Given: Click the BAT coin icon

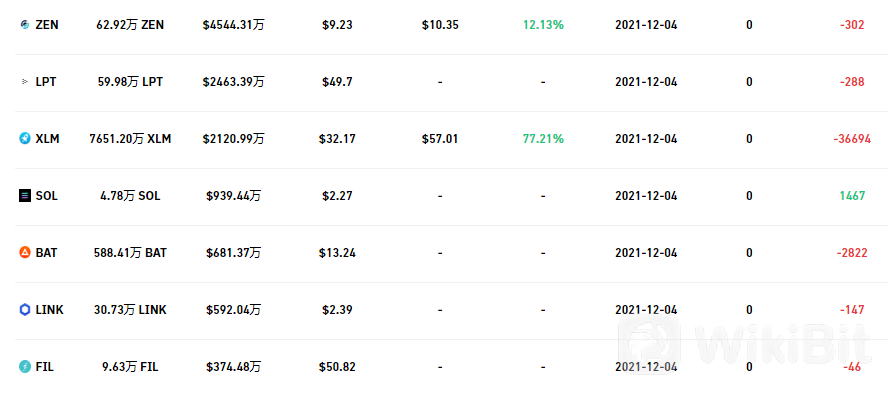Looking at the screenshot, I should click(x=24, y=253).
